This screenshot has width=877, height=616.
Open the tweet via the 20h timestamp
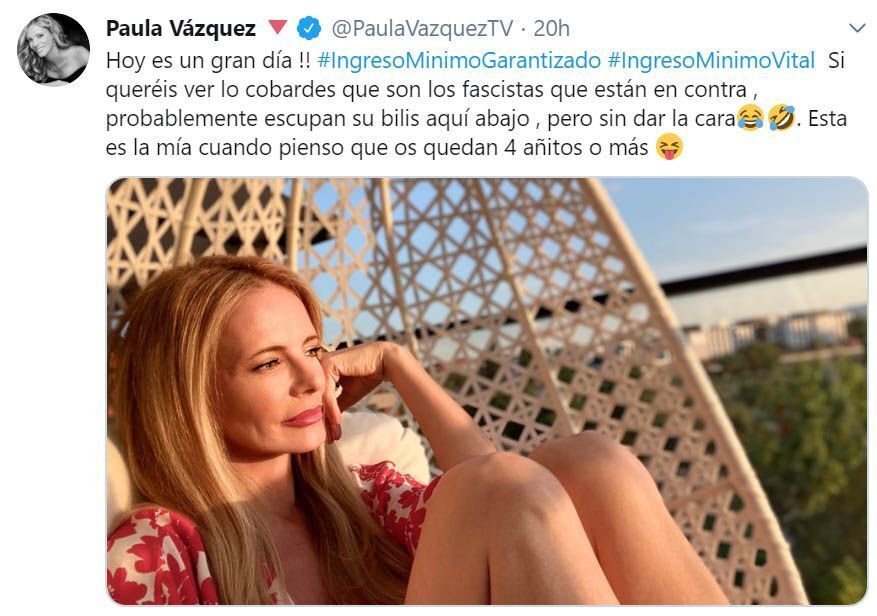[551, 29]
